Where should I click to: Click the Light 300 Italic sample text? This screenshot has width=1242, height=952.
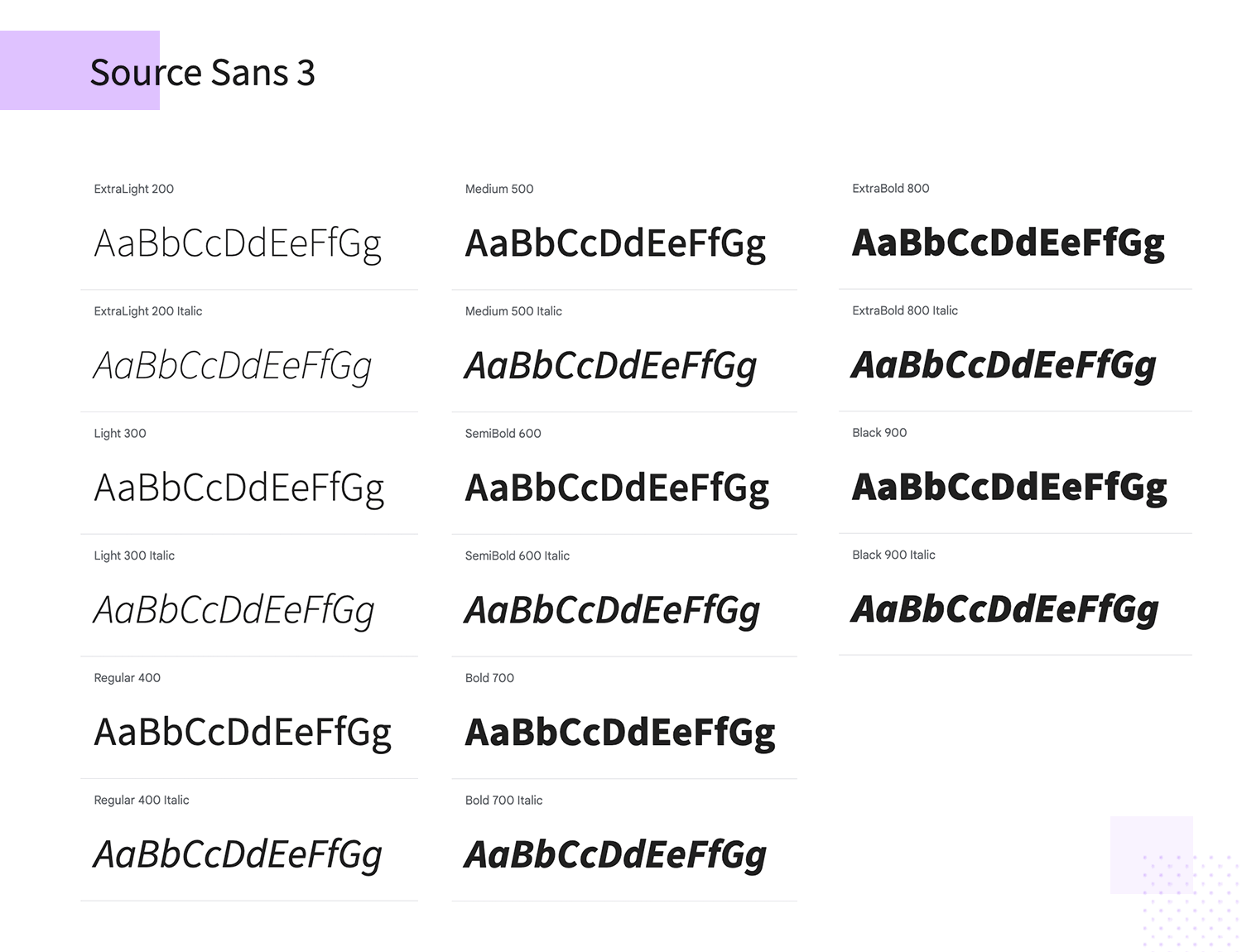point(234,611)
